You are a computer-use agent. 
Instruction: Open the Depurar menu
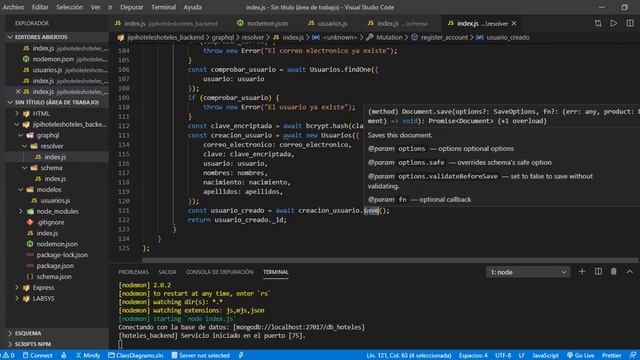131,7
